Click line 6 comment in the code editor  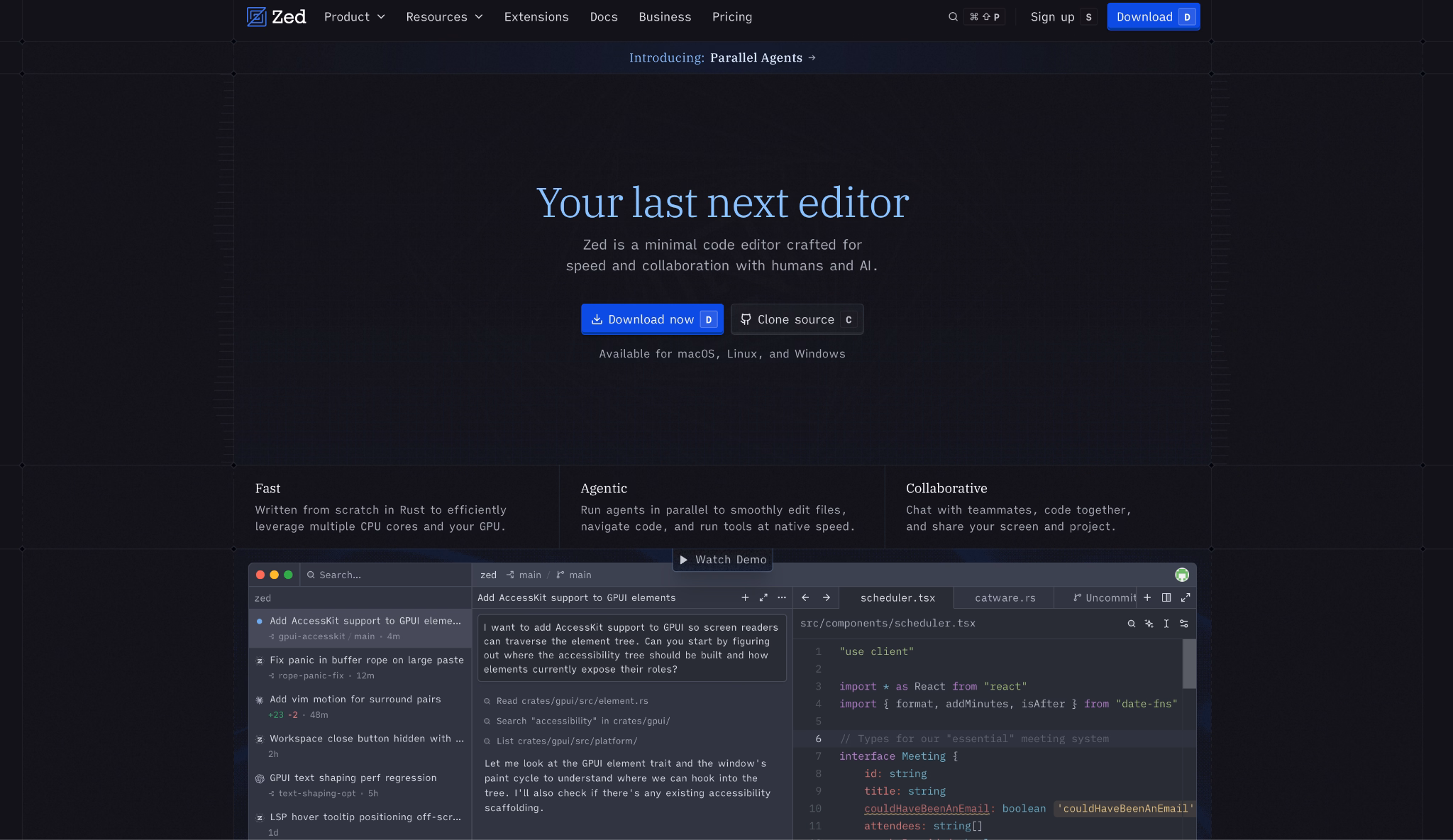point(974,739)
